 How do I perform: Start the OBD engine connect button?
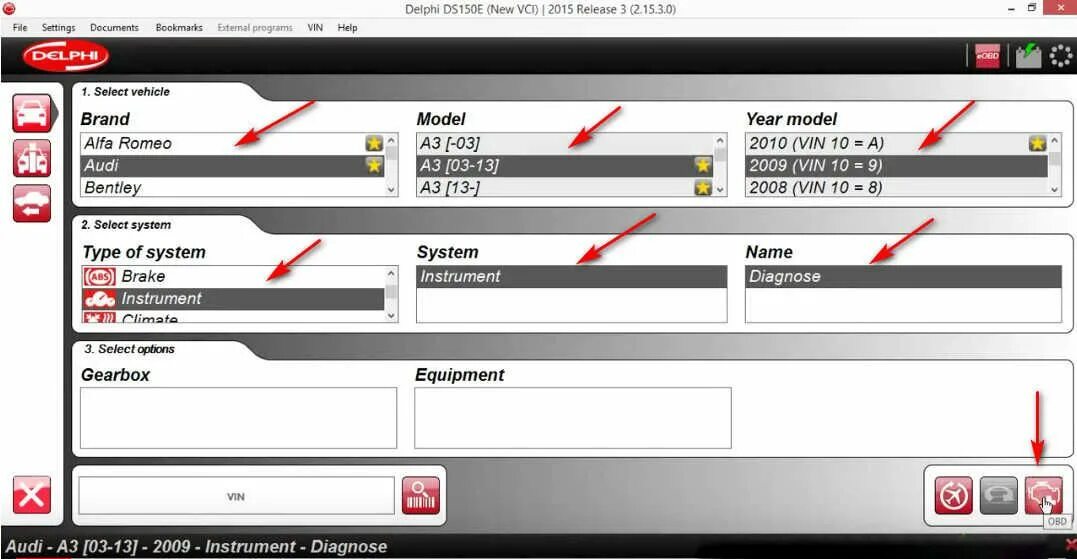[1043, 495]
